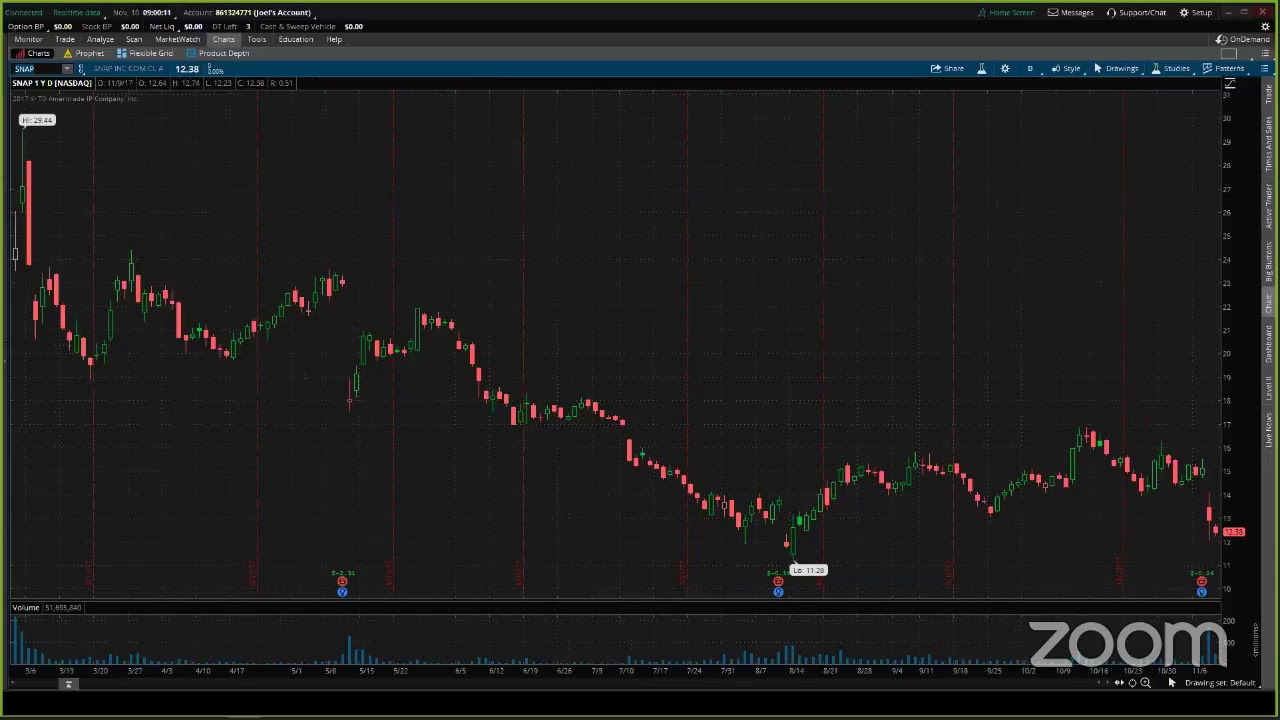The width and height of the screenshot is (1280, 720).
Task: Expand the symbol selector dropdown arrow
Action: coord(67,69)
